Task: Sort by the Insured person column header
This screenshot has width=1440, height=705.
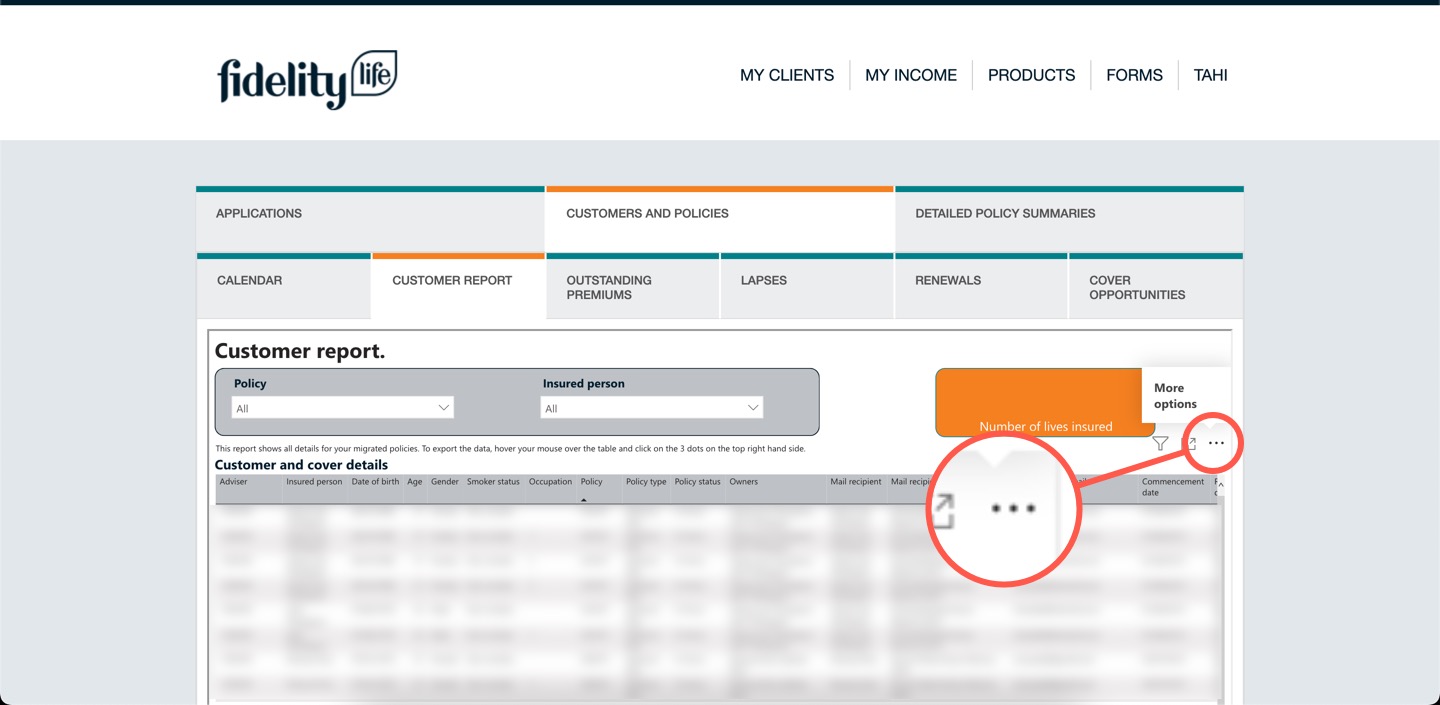Action: (x=314, y=482)
